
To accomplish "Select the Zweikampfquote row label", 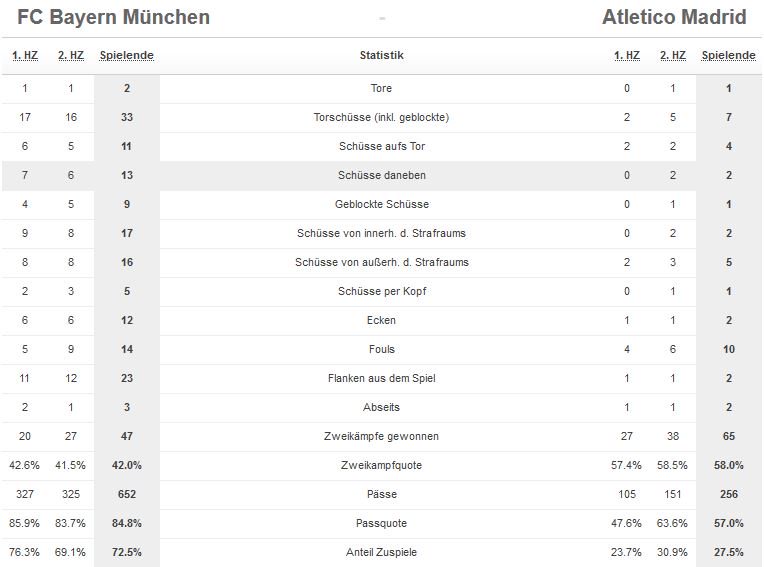I will (382, 465).
